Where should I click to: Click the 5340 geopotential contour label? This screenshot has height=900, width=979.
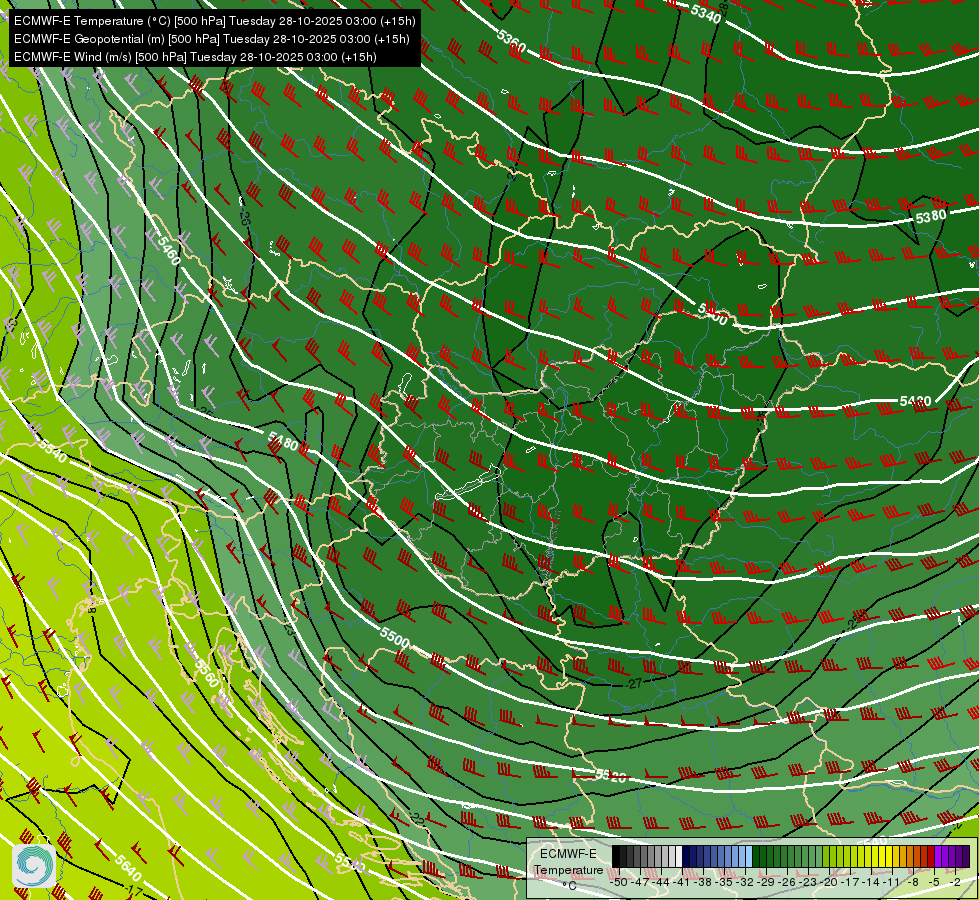[x=706, y=13]
